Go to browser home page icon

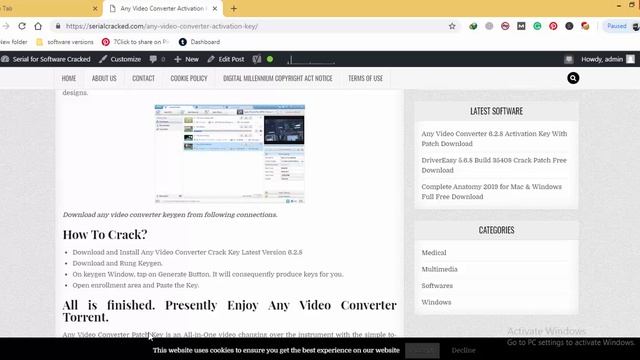pyautogui.click(x=38, y=26)
